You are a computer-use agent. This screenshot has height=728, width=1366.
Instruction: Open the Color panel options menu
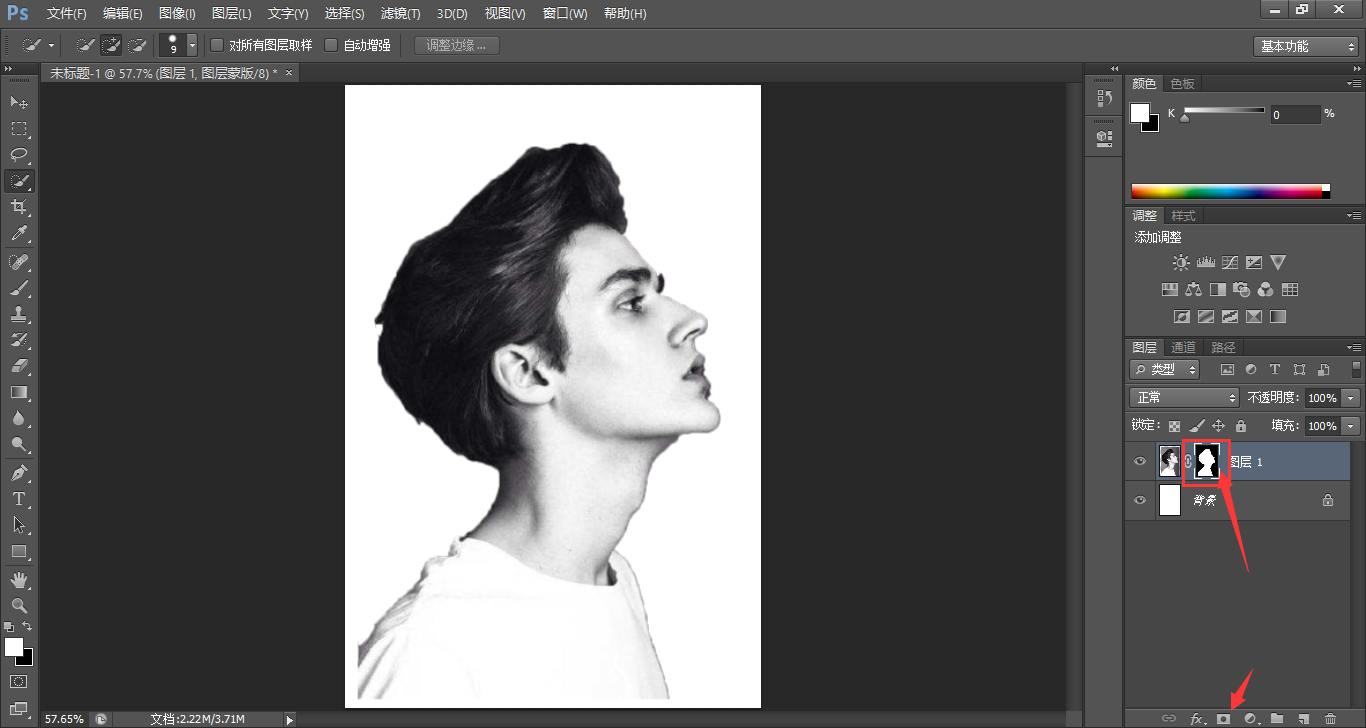coord(1353,84)
